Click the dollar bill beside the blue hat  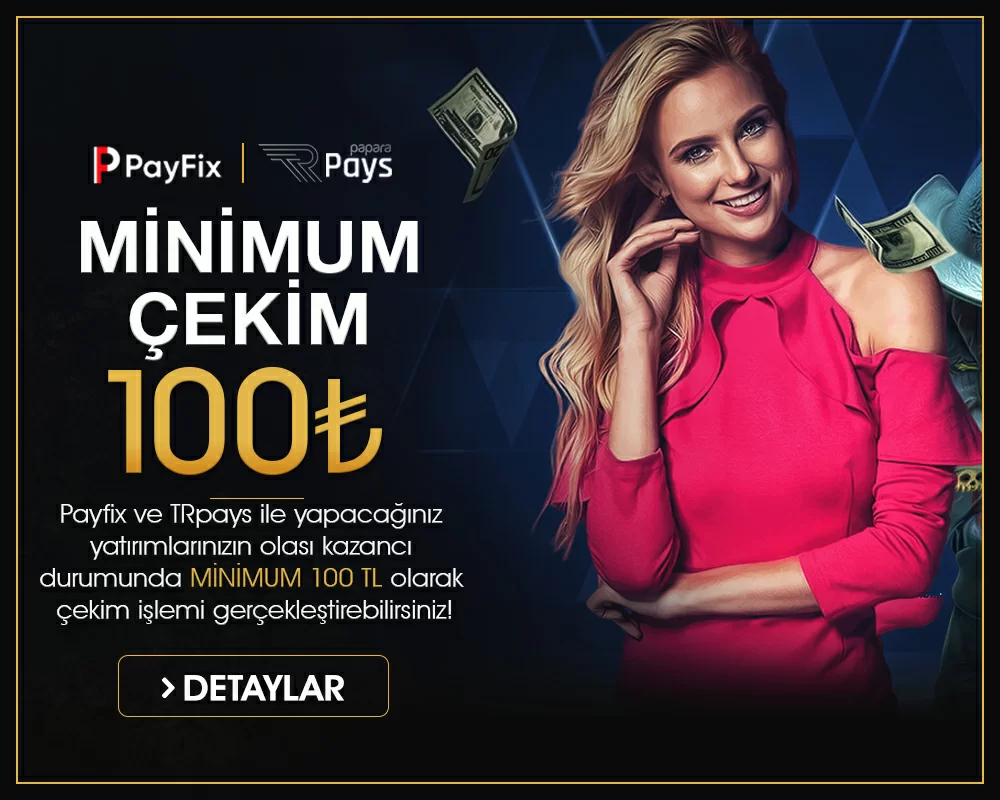click(x=892, y=235)
